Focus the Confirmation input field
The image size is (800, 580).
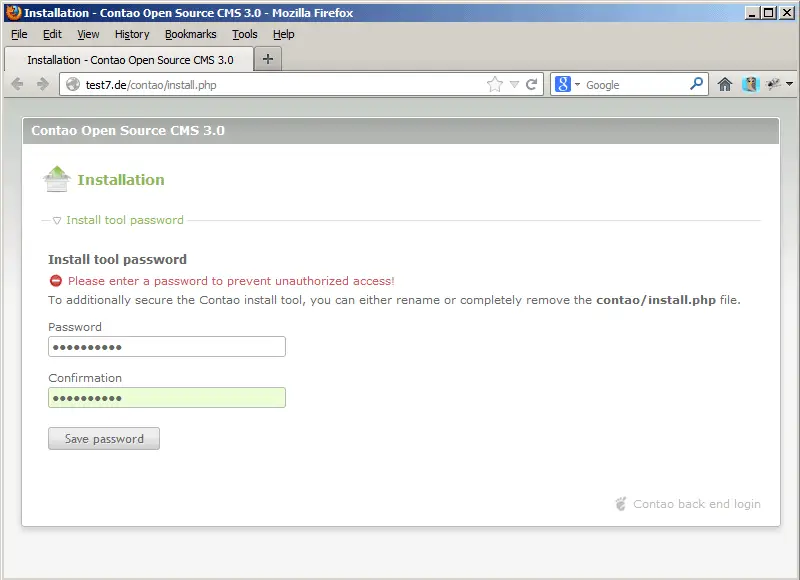tap(167, 398)
